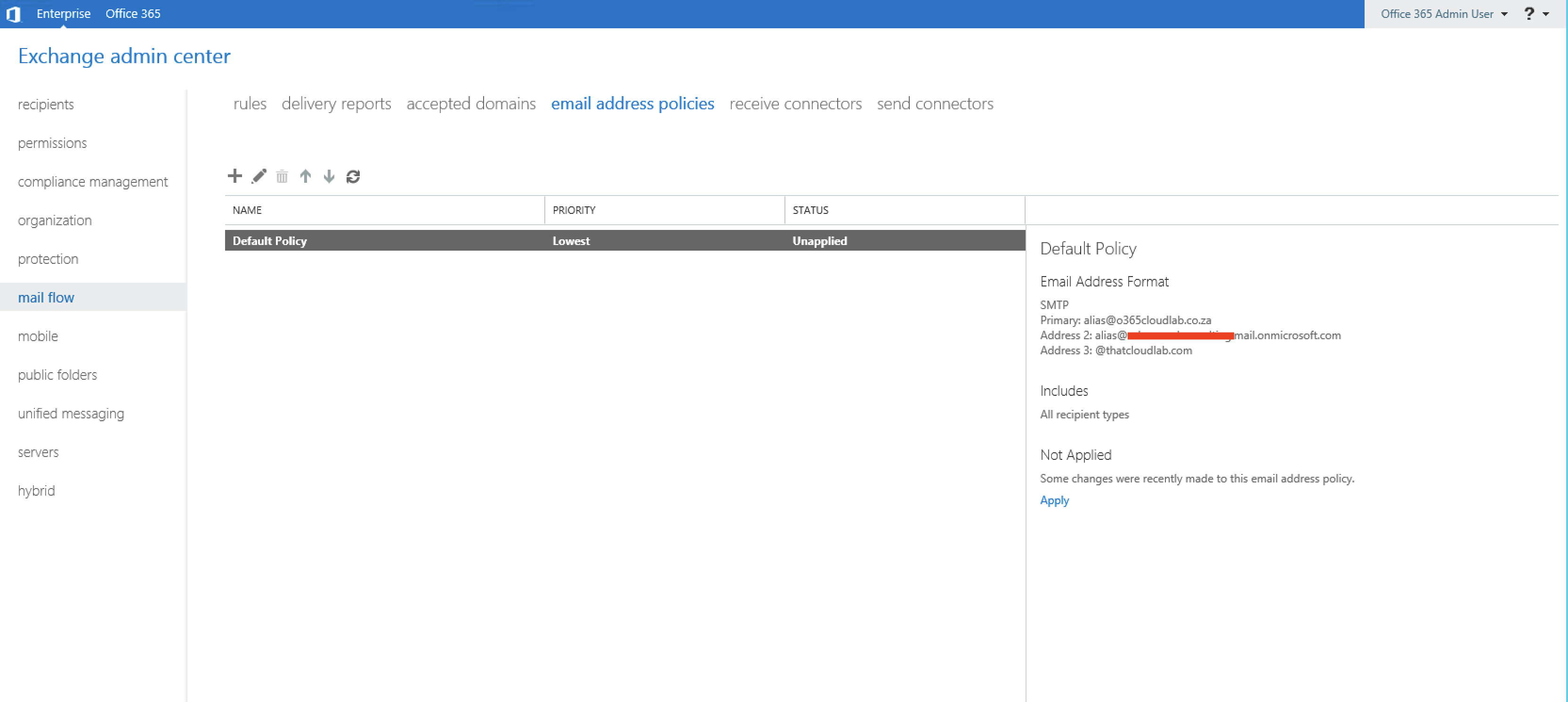Apply the email address policy changes

(1054, 500)
